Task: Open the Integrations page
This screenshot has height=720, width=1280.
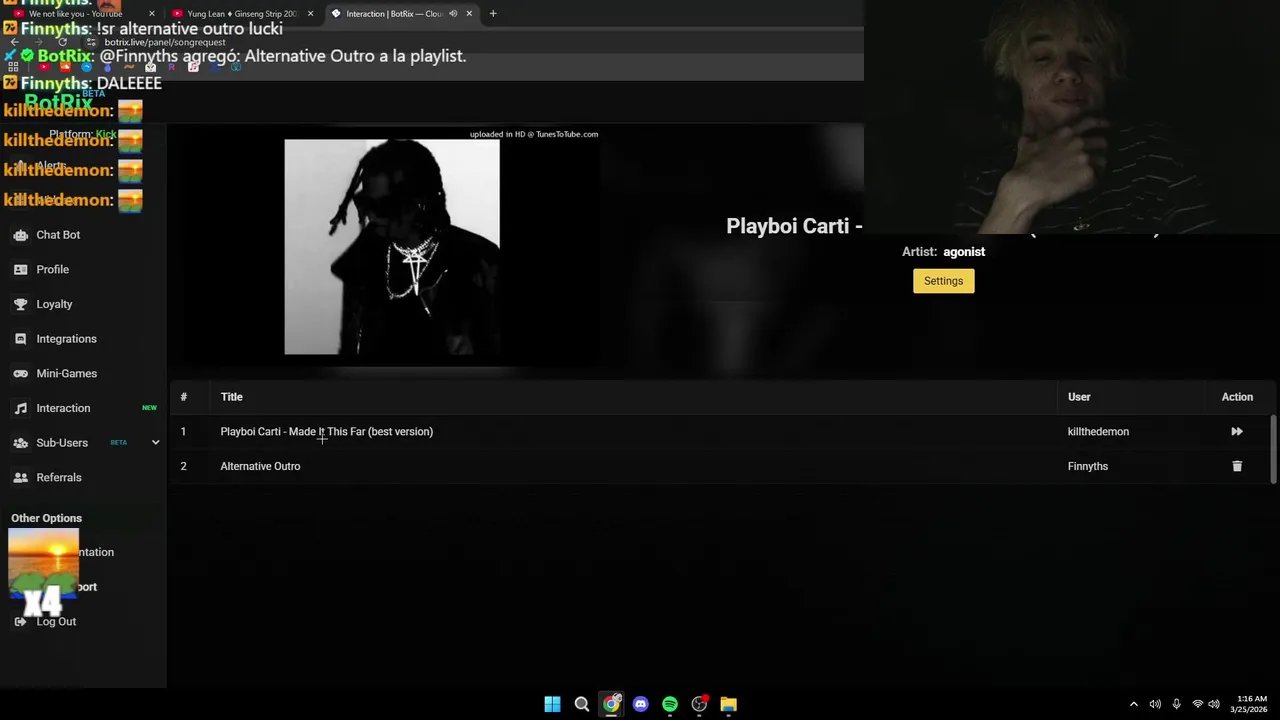Action: (66, 339)
